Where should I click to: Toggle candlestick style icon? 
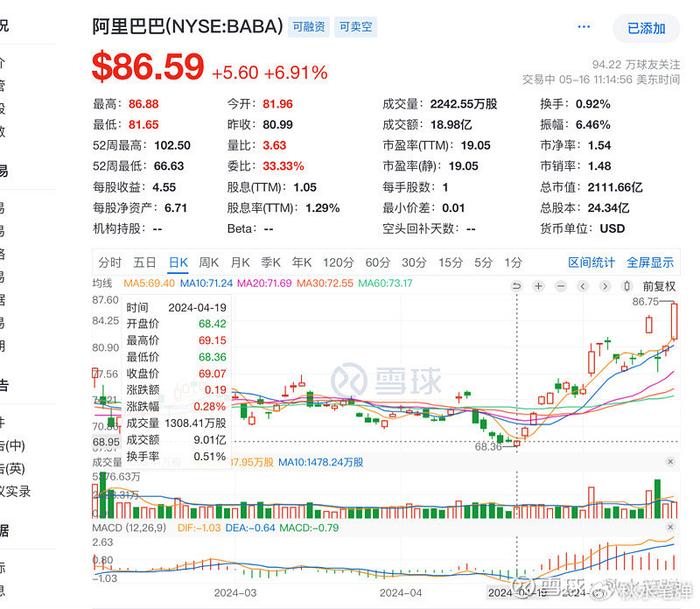tap(627, 286)
